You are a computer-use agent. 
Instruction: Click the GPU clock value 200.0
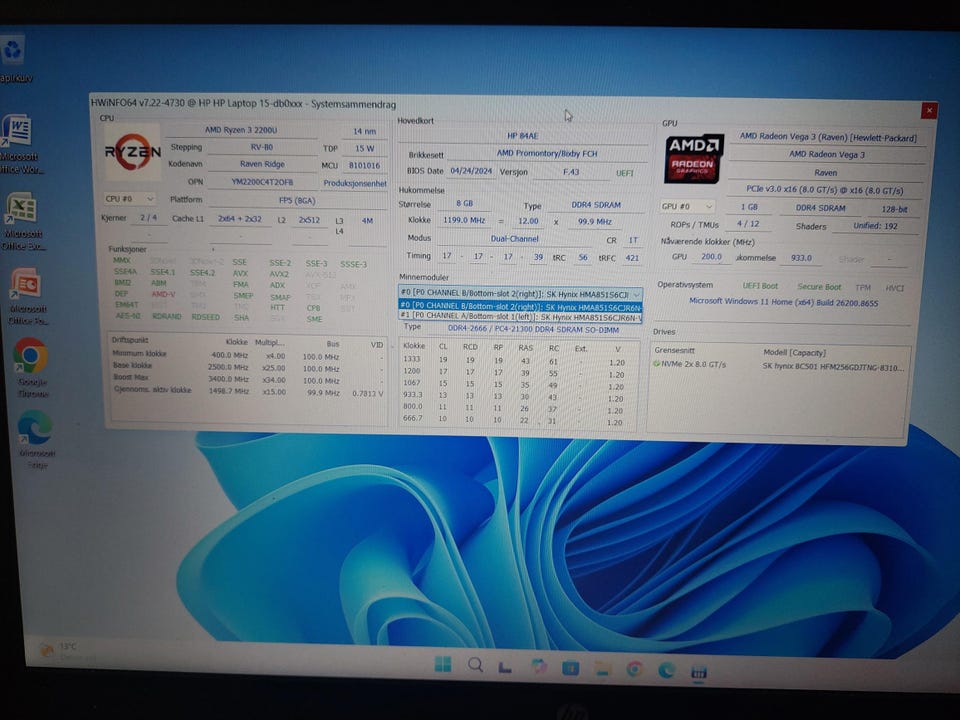tap(711, 257)
